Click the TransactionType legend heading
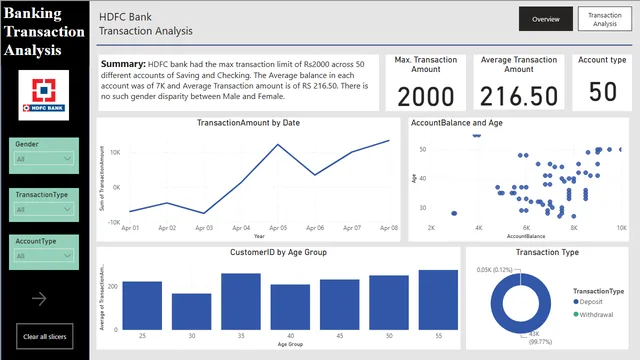The image size is (640, 360). click(598, 291)
